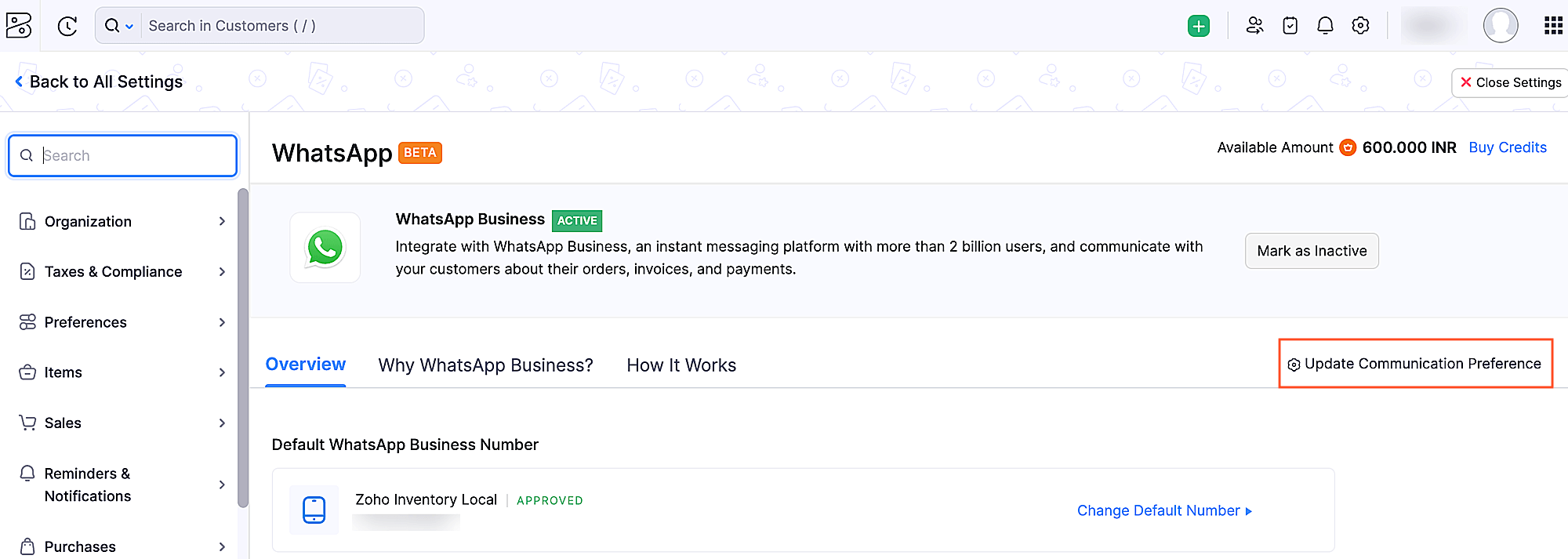Click the phone icon beside Zoho Inventory Local
The height and width of the screenshot is (559, 1568).
314,510
